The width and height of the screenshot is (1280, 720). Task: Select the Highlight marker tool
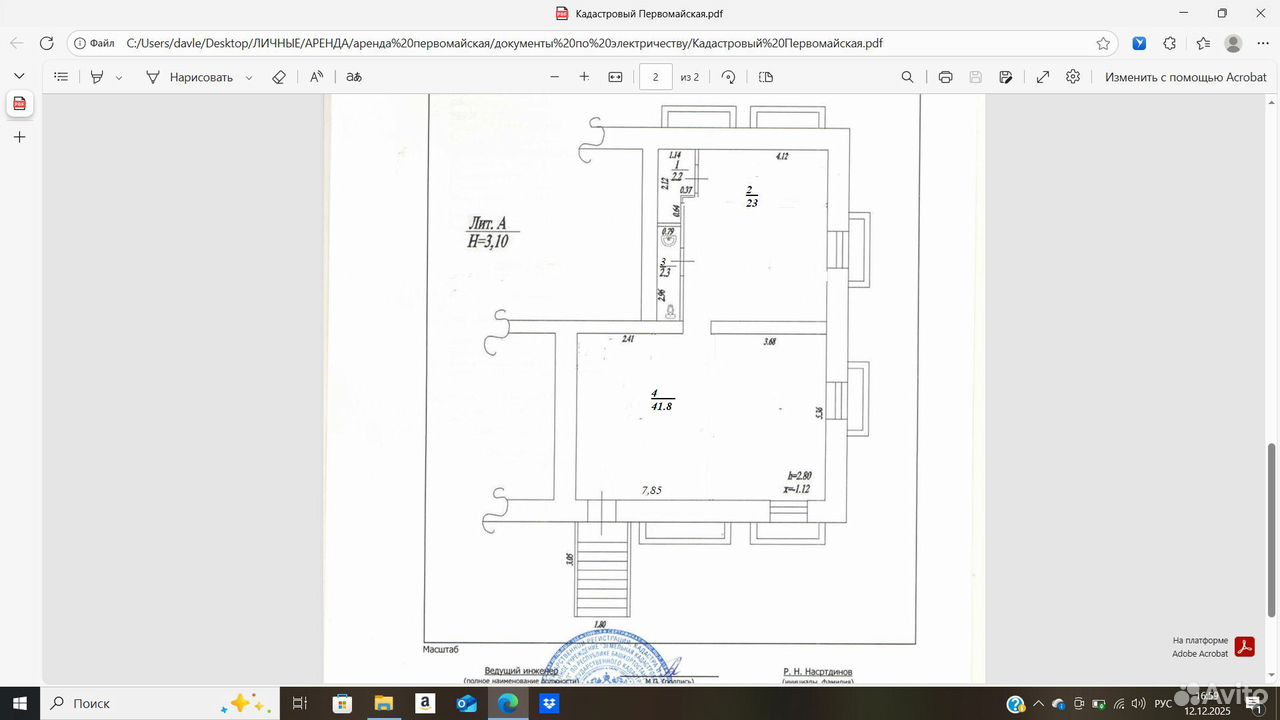point(97,77)
